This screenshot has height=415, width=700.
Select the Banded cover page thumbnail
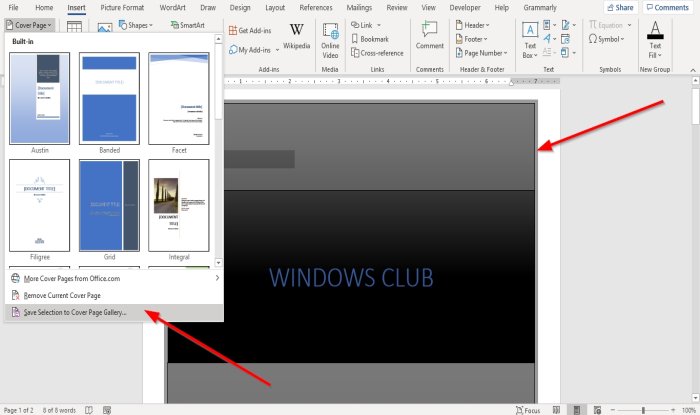click(109, 99)
